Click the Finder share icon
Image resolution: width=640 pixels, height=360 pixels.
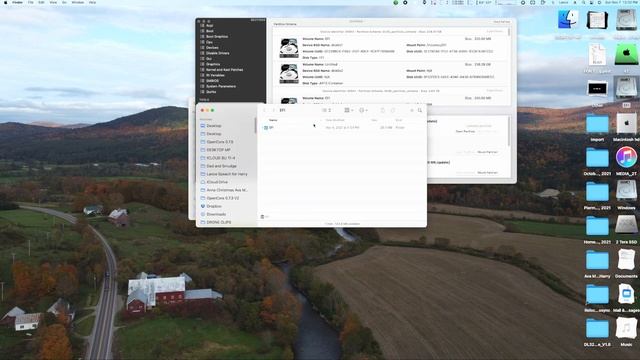[382, 110]
